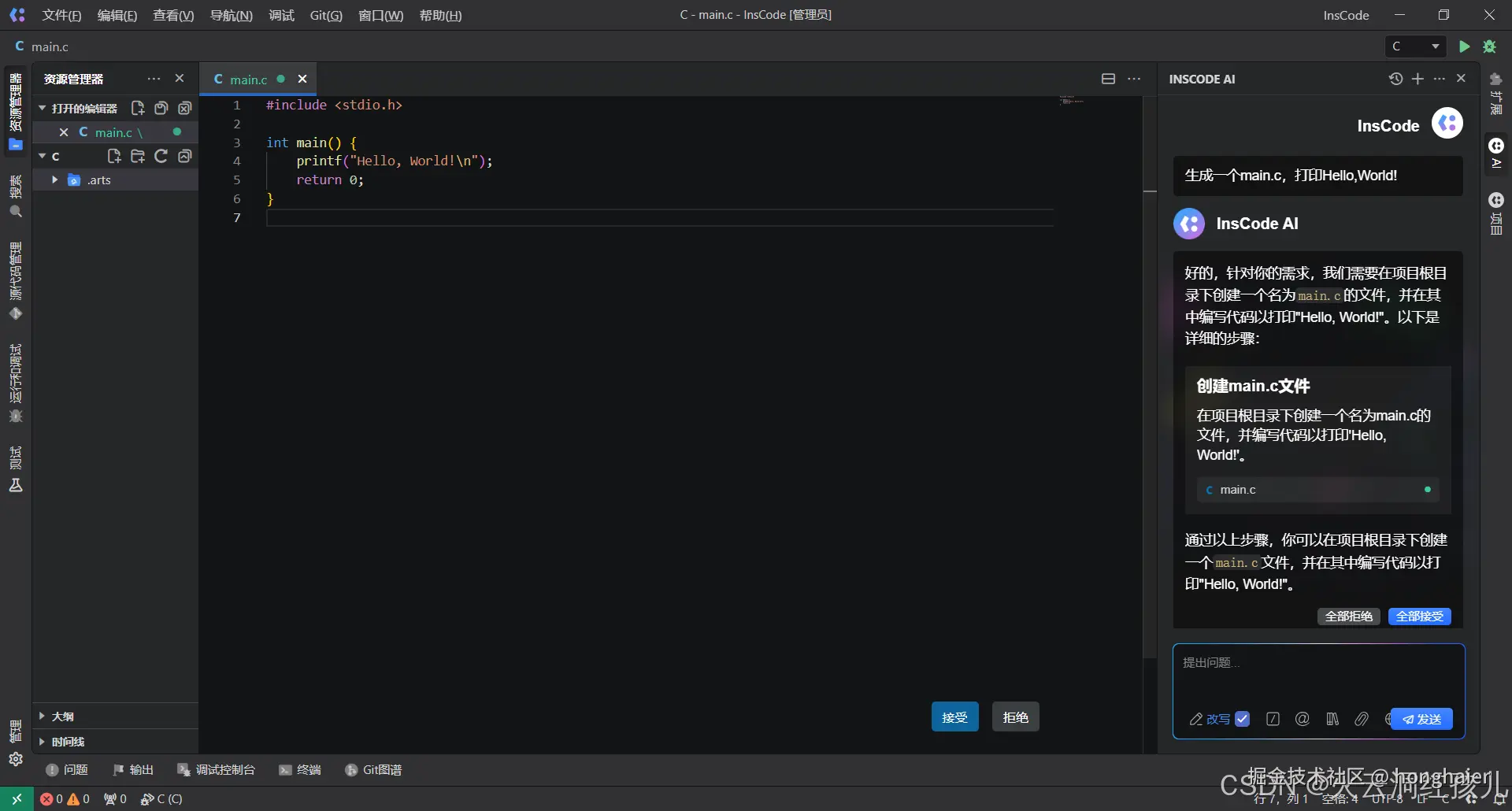The height and width of the screenshot is (811, 1512).
Task: Attach a file with the paperclip icon
Action: 1362,719
